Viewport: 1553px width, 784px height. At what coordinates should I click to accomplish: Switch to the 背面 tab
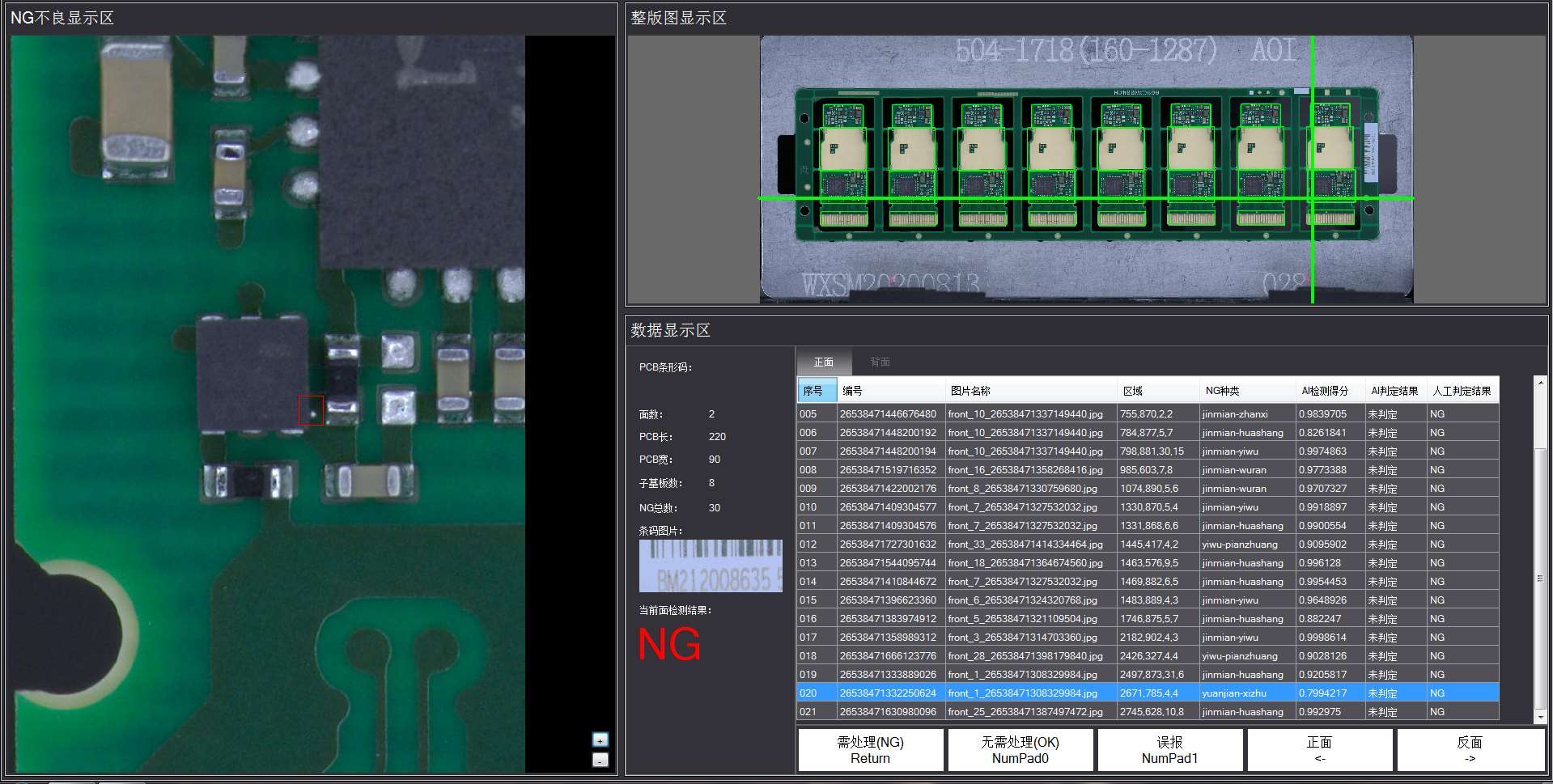(880, 362)
